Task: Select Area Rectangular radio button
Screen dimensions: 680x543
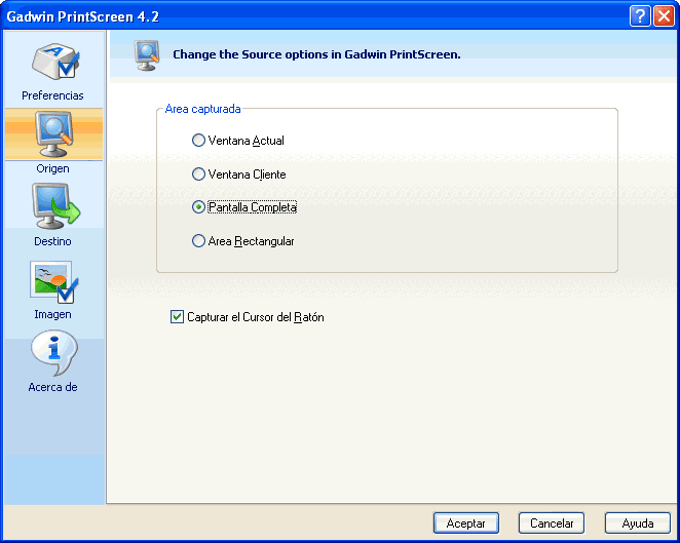Action: 199,241
